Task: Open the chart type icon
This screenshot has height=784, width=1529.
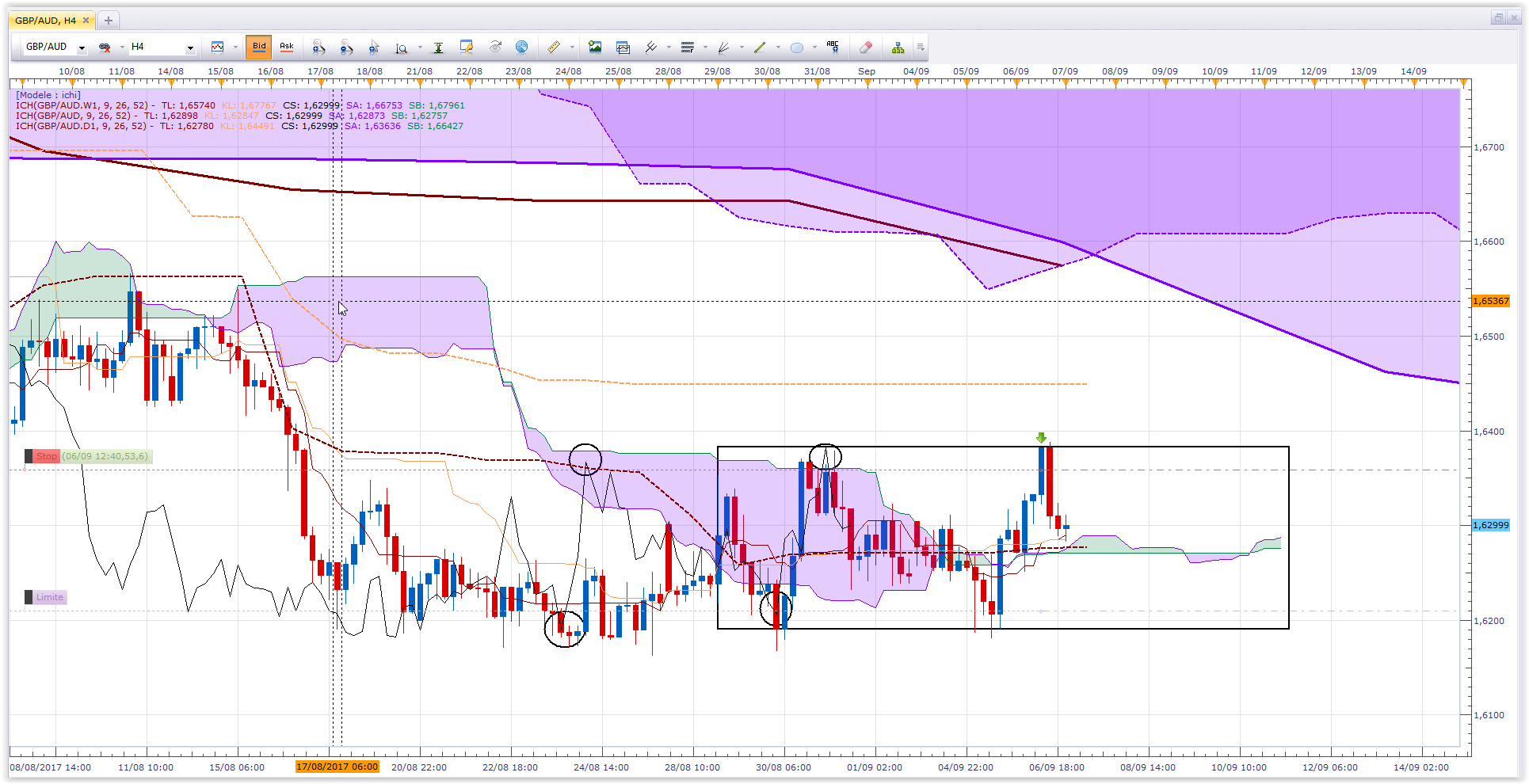Action: click(217, 48)
